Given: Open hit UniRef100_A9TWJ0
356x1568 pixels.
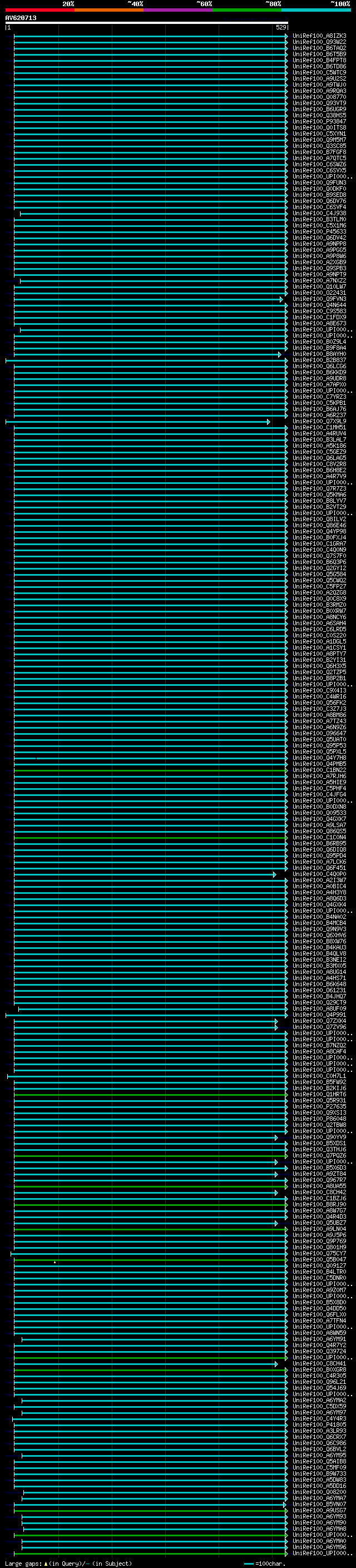Looking at the screenshot, I should 319,85.
